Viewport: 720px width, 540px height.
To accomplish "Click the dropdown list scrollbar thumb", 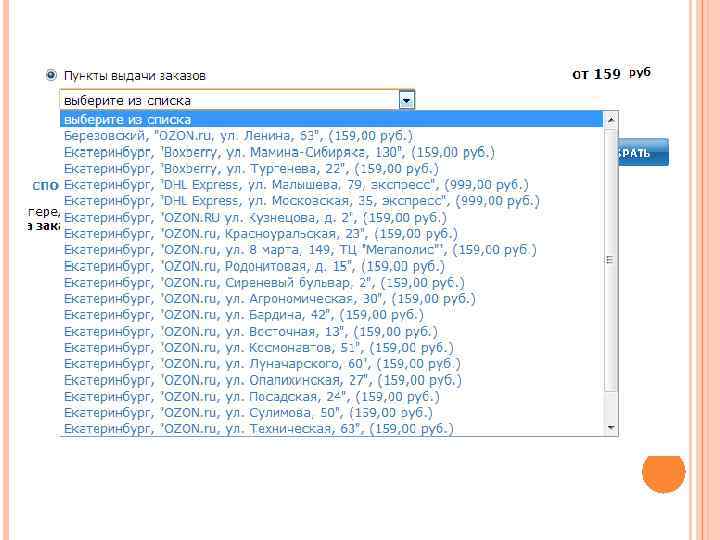I will pyautogui.click(x=611, y=260).
